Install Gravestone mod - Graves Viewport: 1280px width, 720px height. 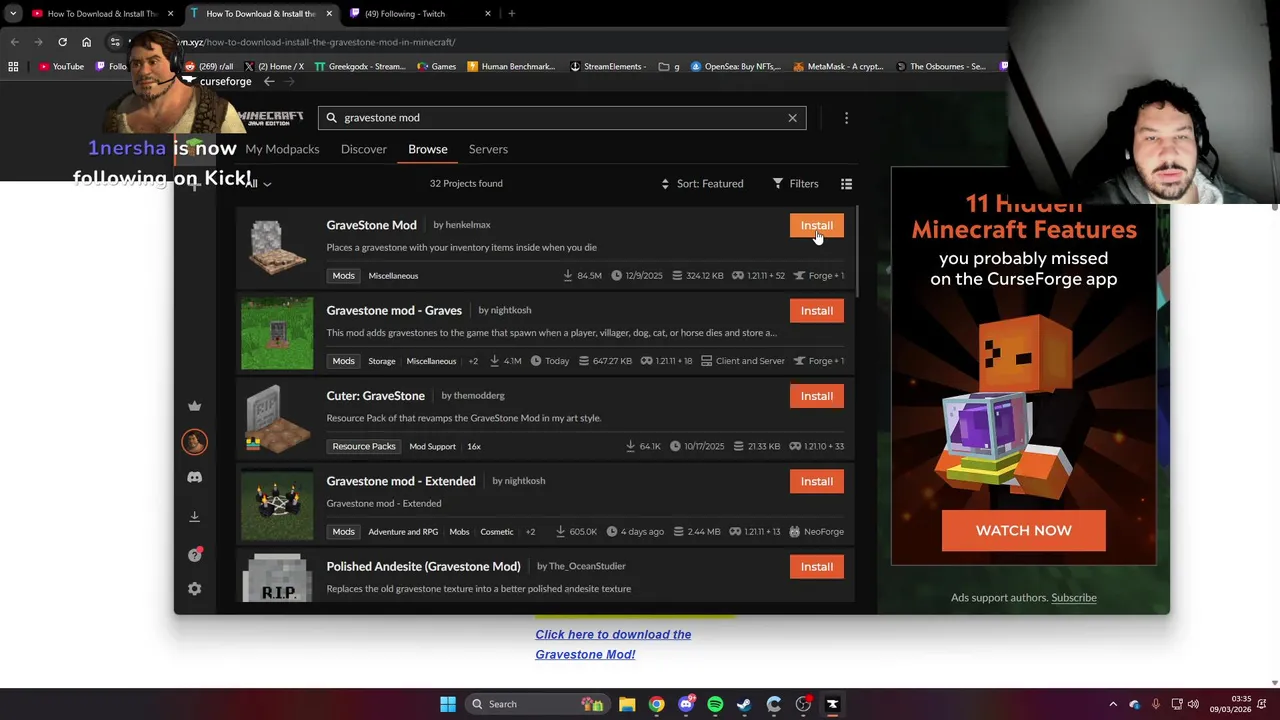(816, 311)
